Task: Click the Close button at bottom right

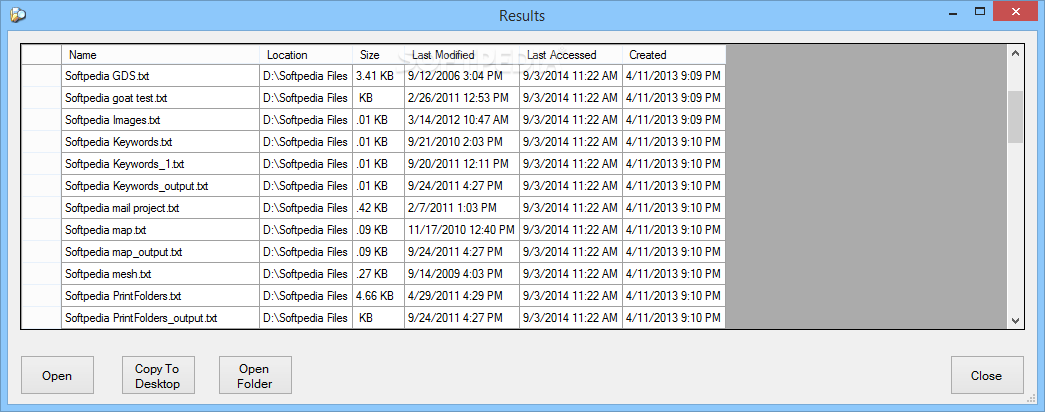Action: point(986,375)
